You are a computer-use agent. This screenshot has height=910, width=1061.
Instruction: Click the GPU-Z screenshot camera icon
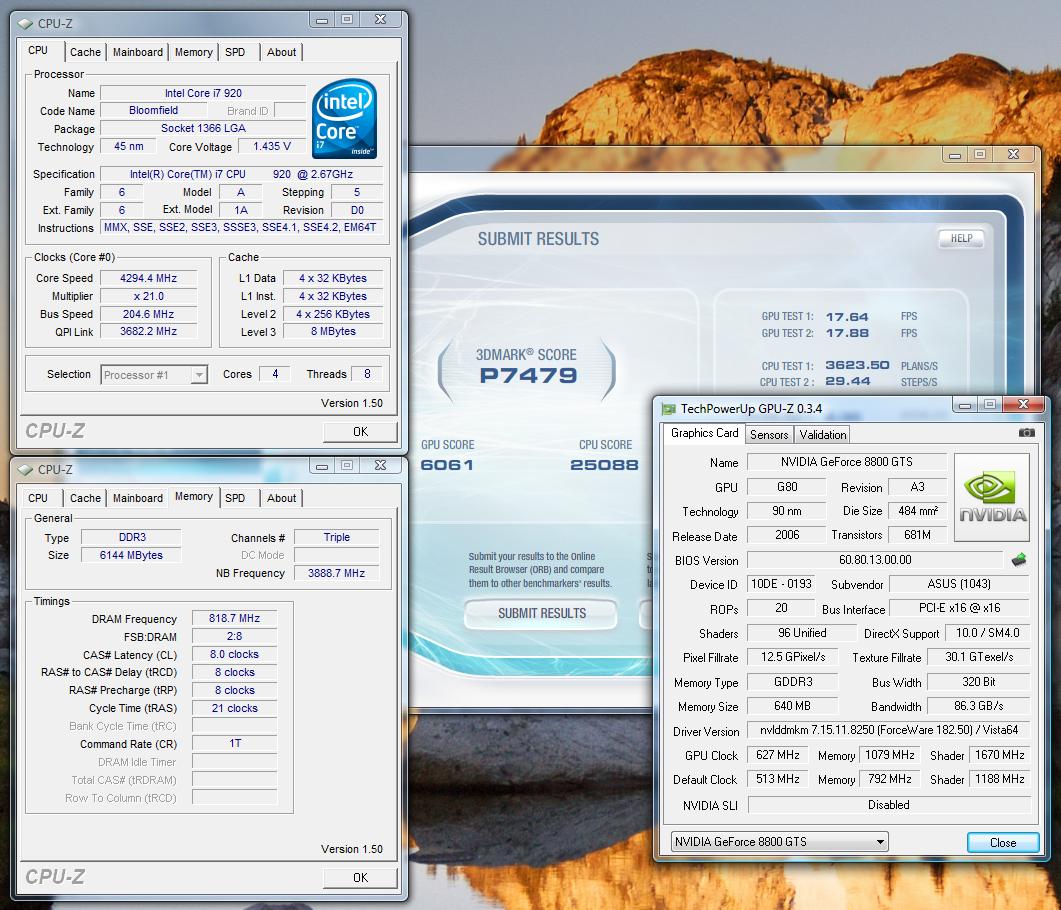point(1026,432)
